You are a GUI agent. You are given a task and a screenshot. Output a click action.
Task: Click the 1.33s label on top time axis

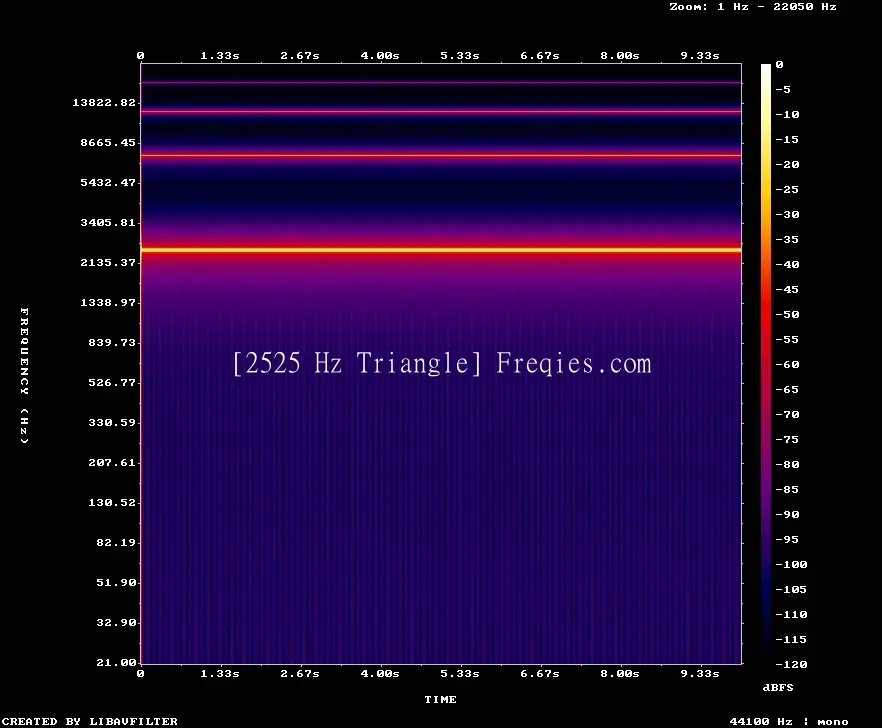[220, 55]
